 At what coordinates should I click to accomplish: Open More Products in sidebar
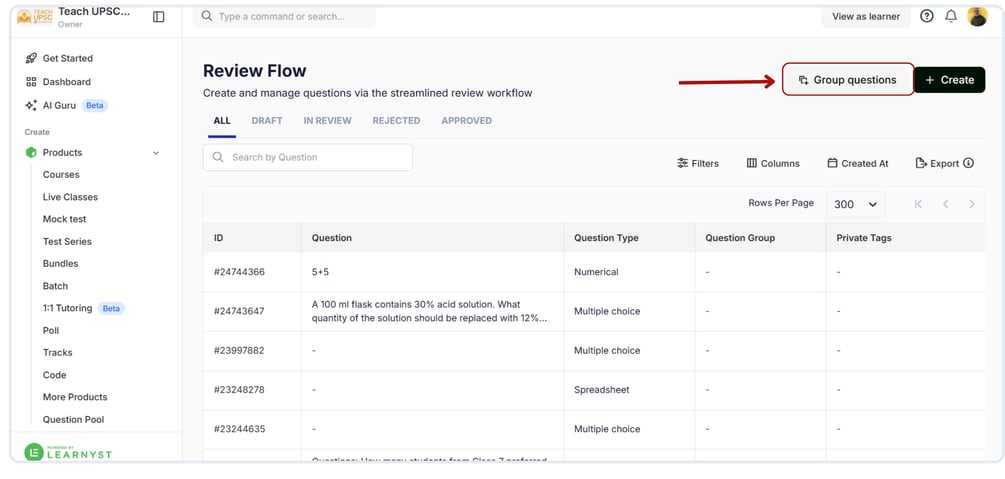pos(75,397)
